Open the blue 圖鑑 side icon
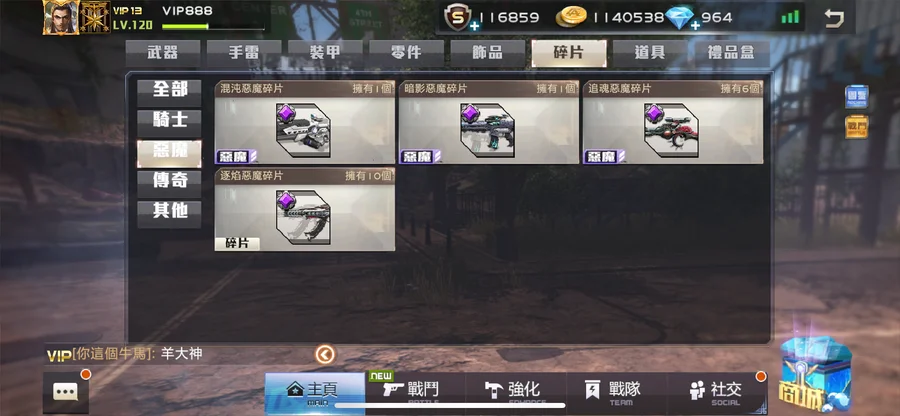Viewport: 900px width, 416px height. (856, 97)
